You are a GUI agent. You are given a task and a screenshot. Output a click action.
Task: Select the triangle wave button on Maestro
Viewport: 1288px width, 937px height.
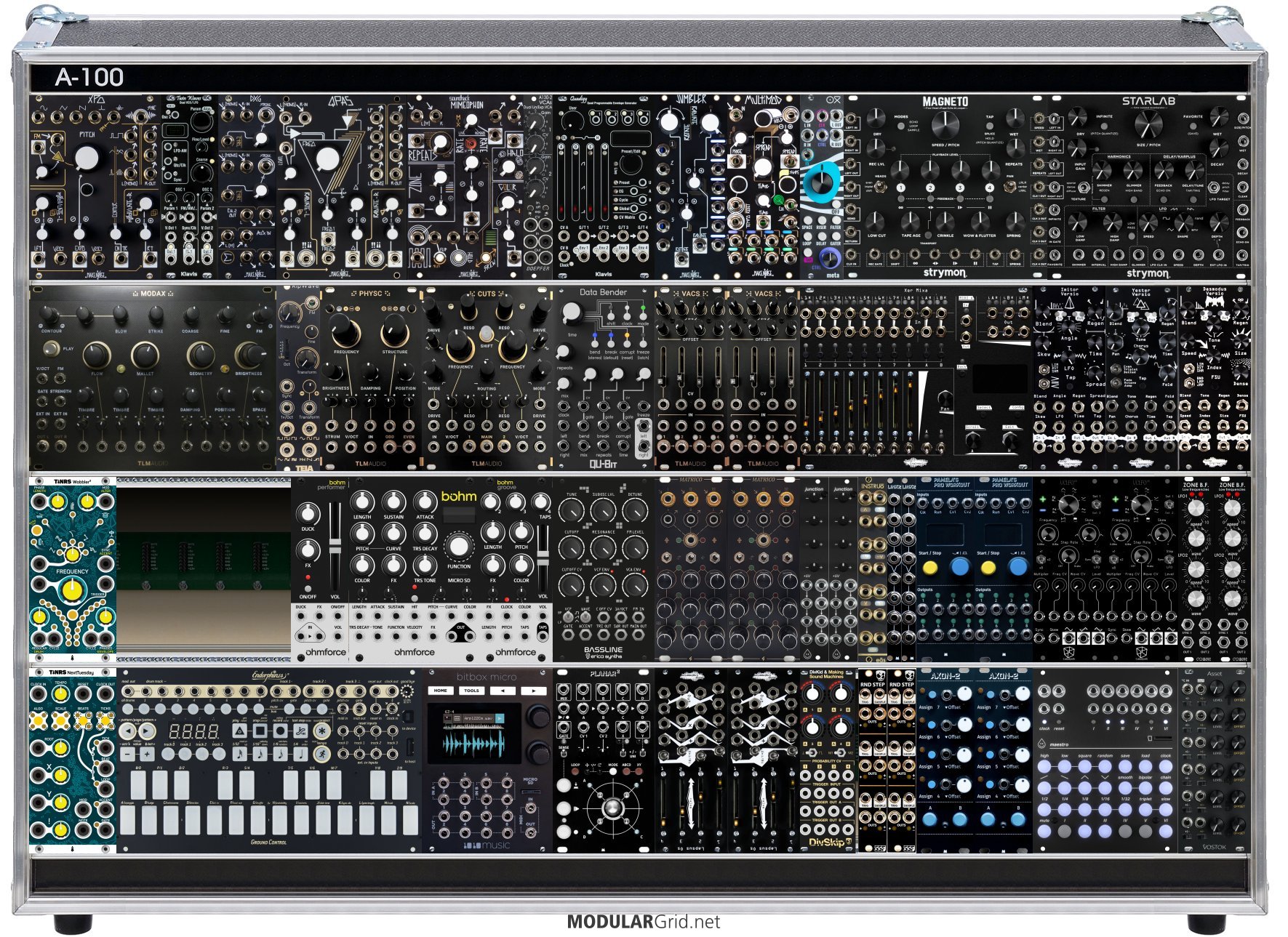point(1085,788)
